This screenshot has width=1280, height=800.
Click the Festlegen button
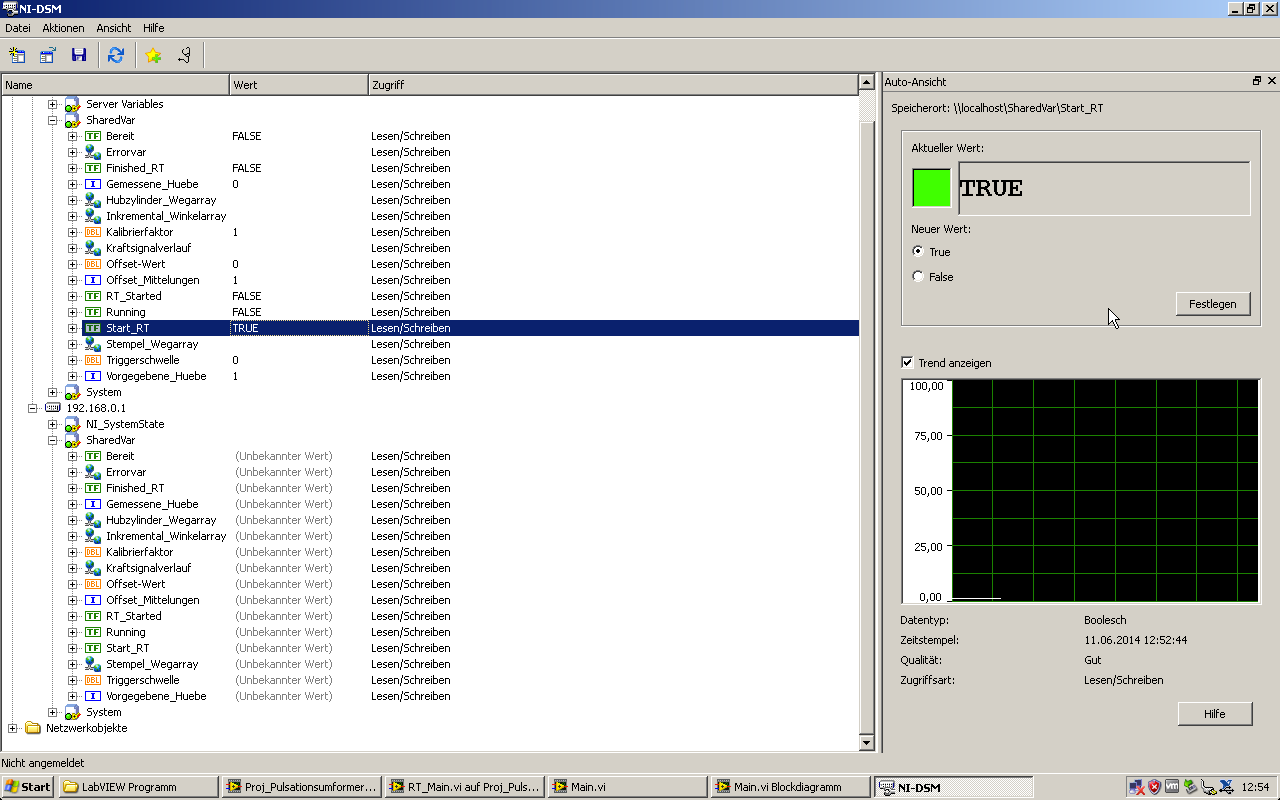point(1212,304)
